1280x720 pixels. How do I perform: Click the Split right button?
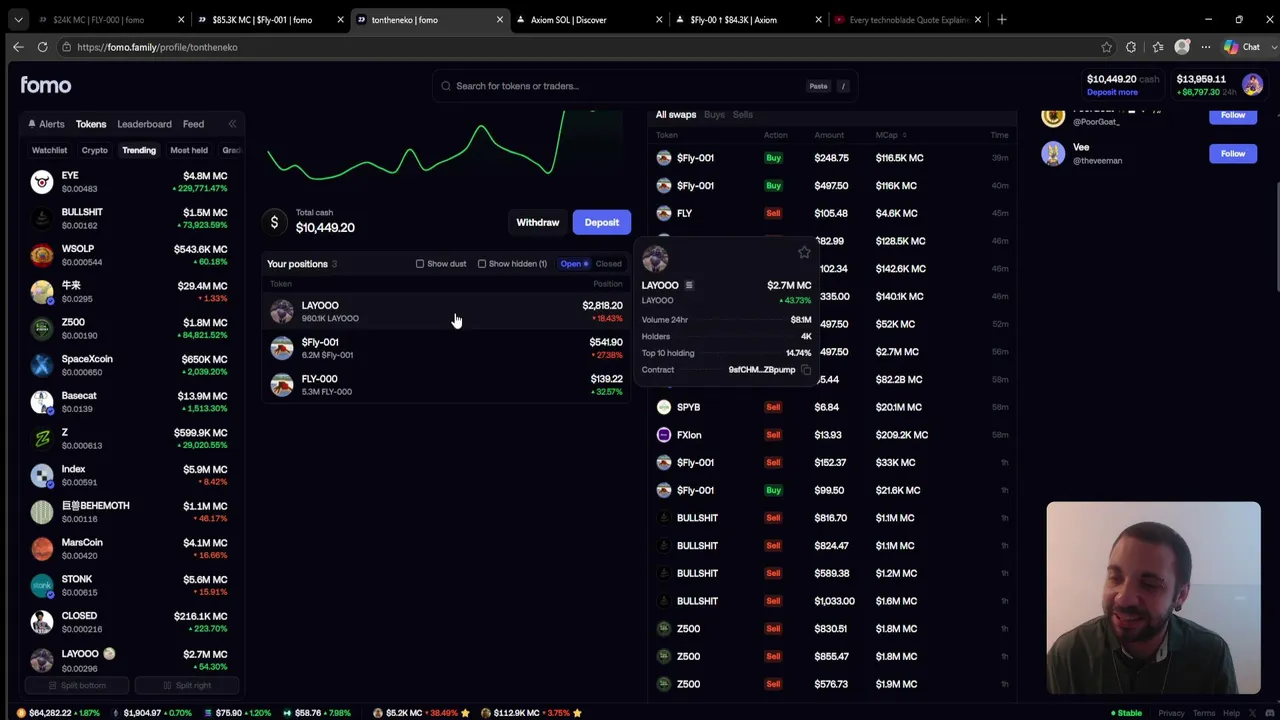188,685
